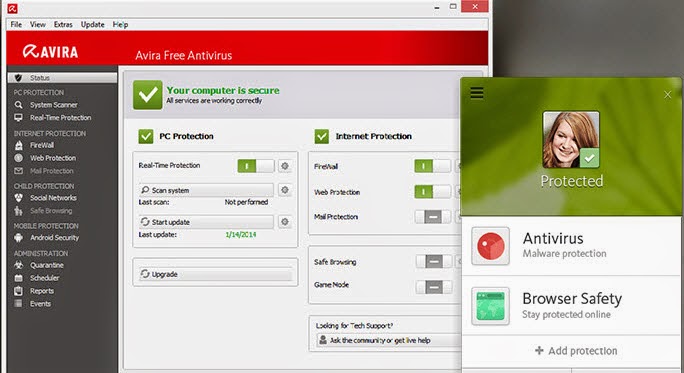This screenshot has width=684, height=373.
Task: Click the Social Networks icon
Action: click(18, 198)
